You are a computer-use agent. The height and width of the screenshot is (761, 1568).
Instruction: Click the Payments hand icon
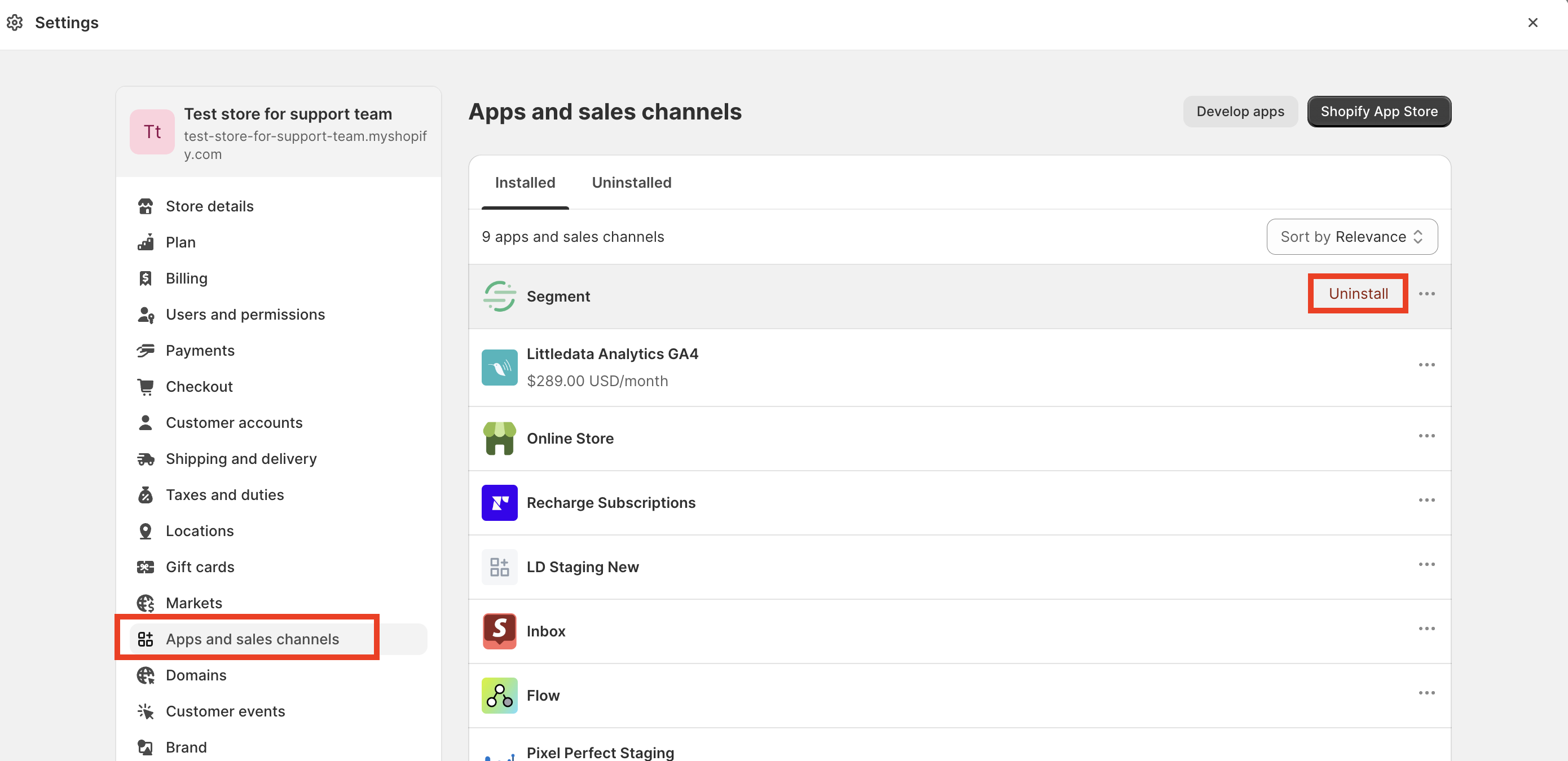[146, 351]
